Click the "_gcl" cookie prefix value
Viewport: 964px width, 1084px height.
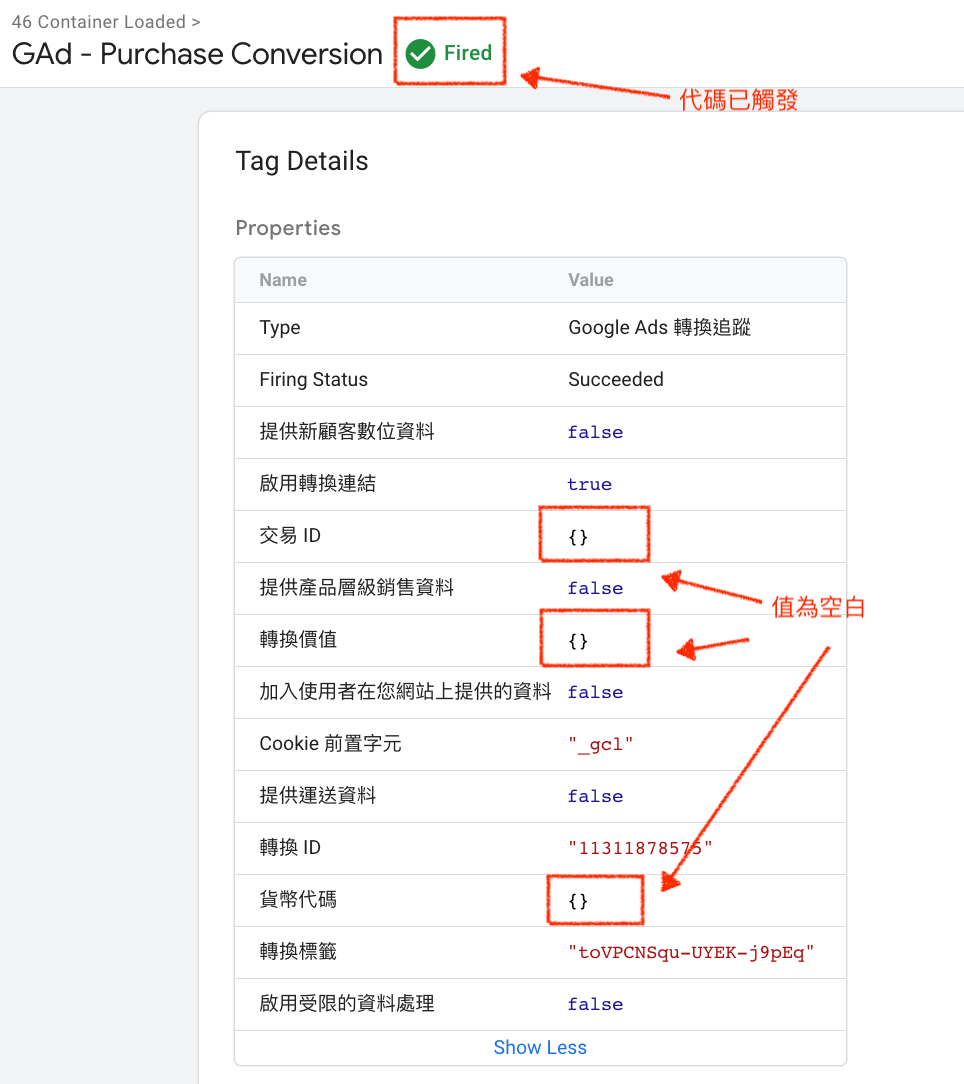click(600, 745)
